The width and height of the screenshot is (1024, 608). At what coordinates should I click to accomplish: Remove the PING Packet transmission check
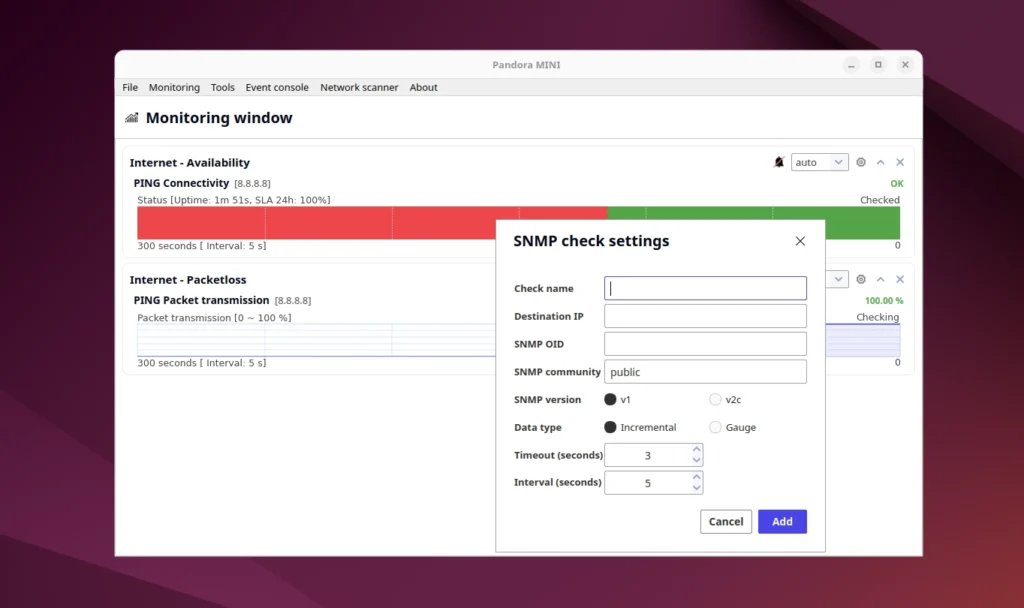tap(899, 279)
